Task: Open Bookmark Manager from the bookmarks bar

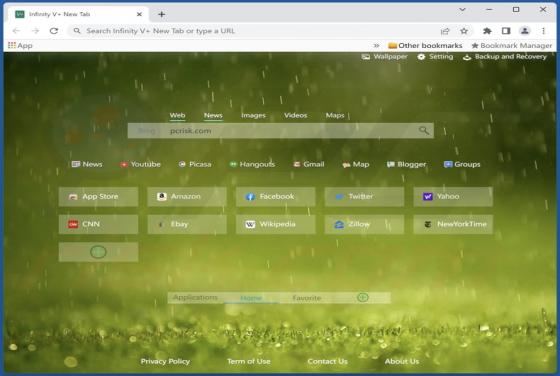Action: coord(511,45)
